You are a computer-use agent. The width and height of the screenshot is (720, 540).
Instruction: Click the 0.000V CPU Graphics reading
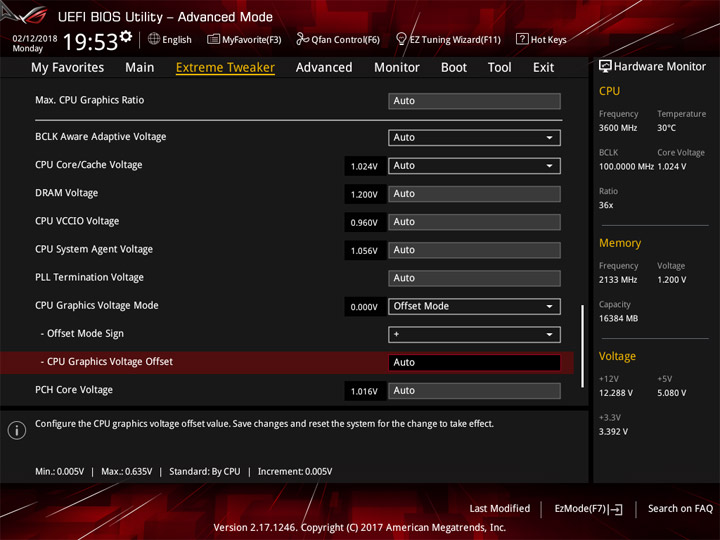[365, 307]
